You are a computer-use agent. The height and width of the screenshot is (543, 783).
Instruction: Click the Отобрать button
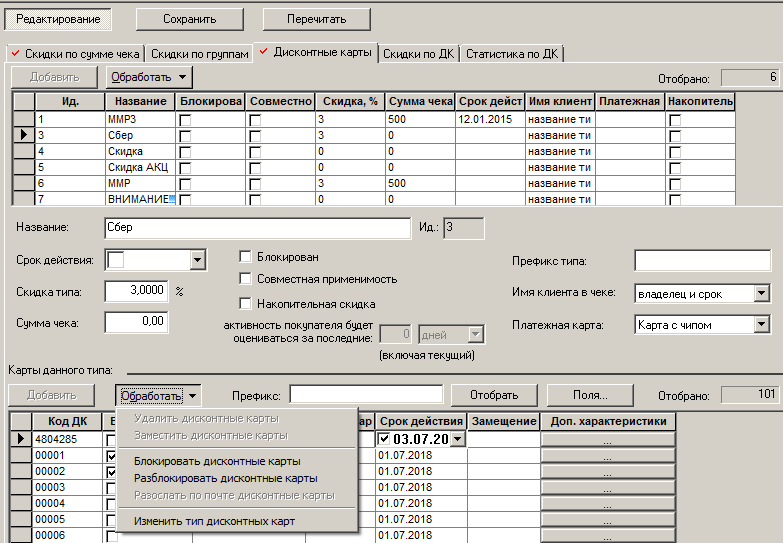click(x=494, y=395)
